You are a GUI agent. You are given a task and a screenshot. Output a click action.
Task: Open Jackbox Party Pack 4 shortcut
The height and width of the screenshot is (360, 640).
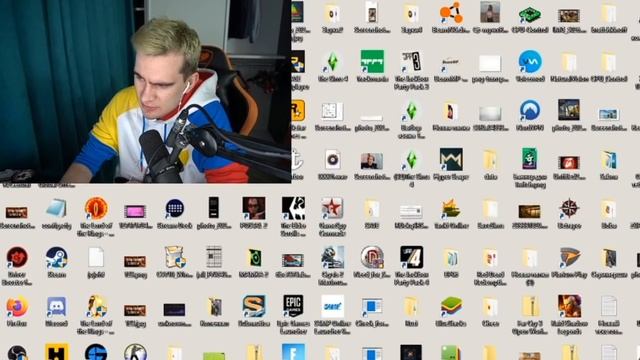[411, 258]
